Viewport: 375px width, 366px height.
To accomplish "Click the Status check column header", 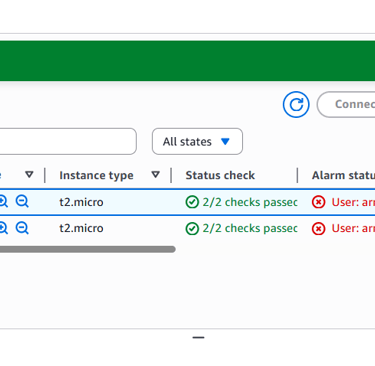I will point(220,175).
